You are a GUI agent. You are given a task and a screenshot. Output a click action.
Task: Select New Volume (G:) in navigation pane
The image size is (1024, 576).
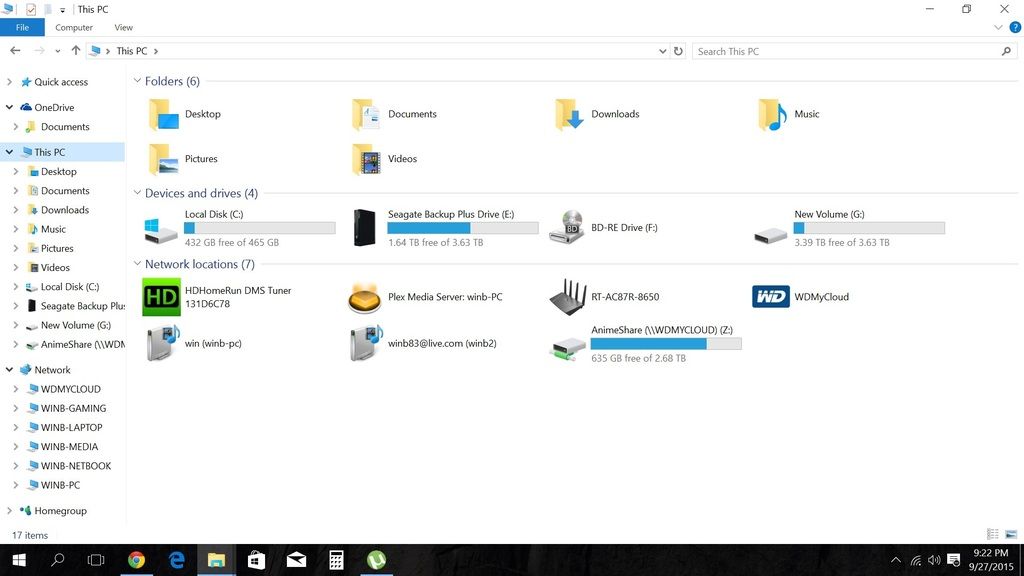(76, 325)
